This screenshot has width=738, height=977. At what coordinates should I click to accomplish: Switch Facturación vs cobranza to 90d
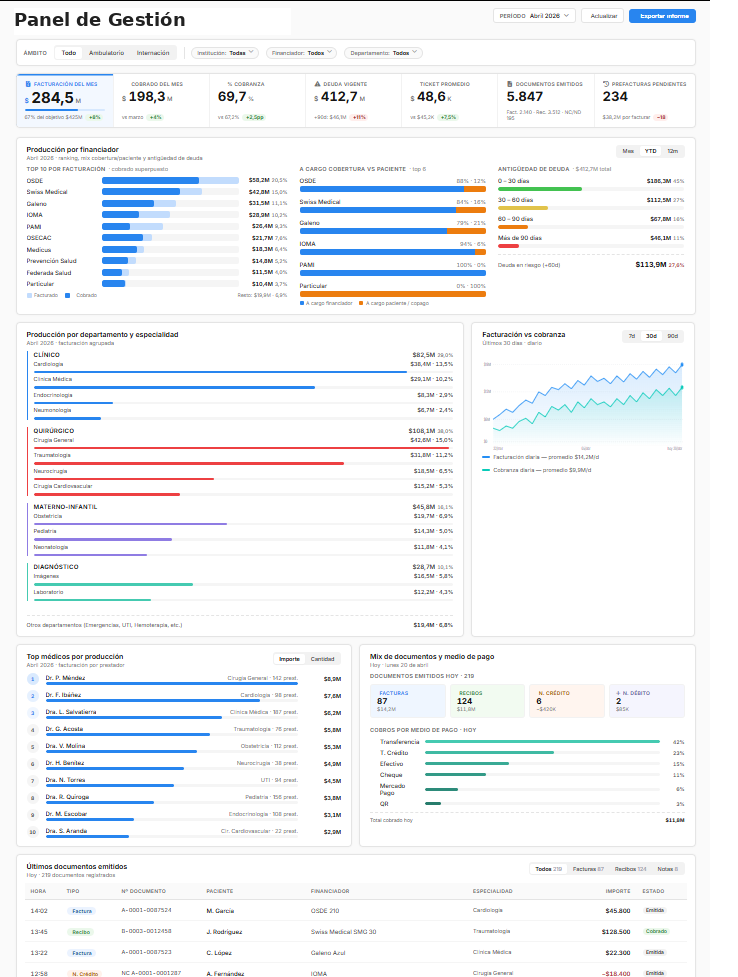[x=672, y=336]
